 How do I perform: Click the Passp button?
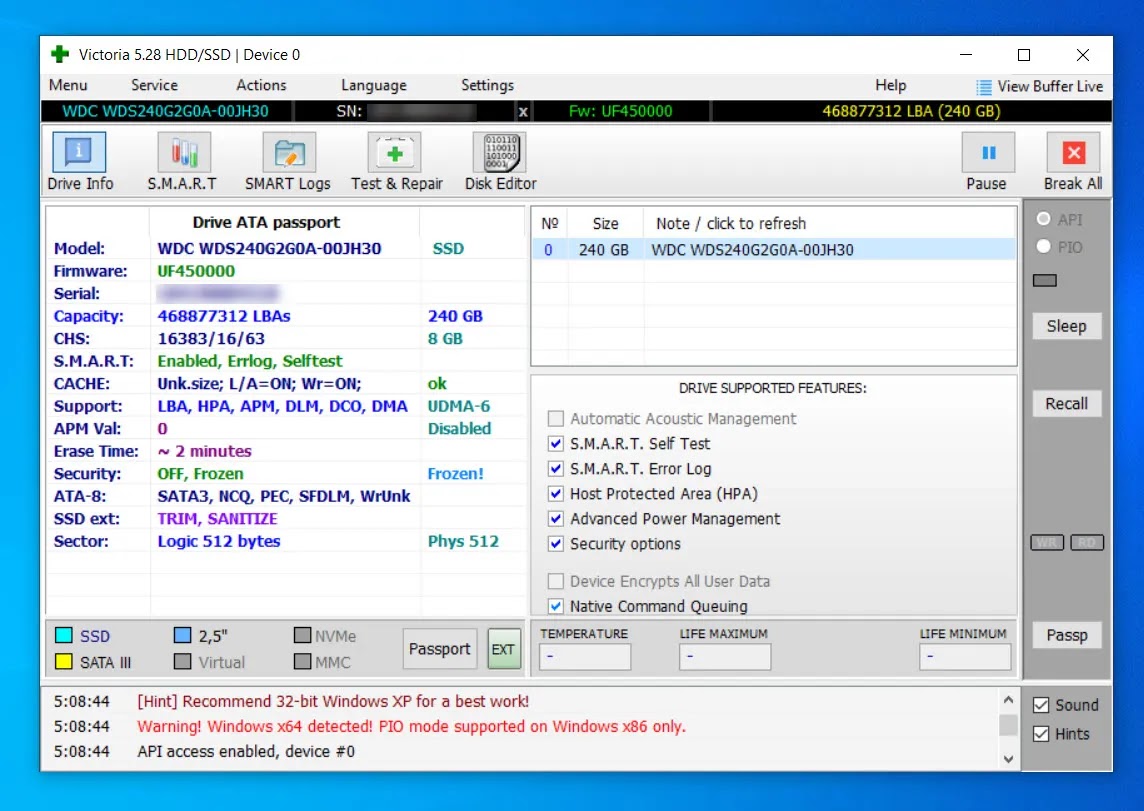coord(1067,635)
